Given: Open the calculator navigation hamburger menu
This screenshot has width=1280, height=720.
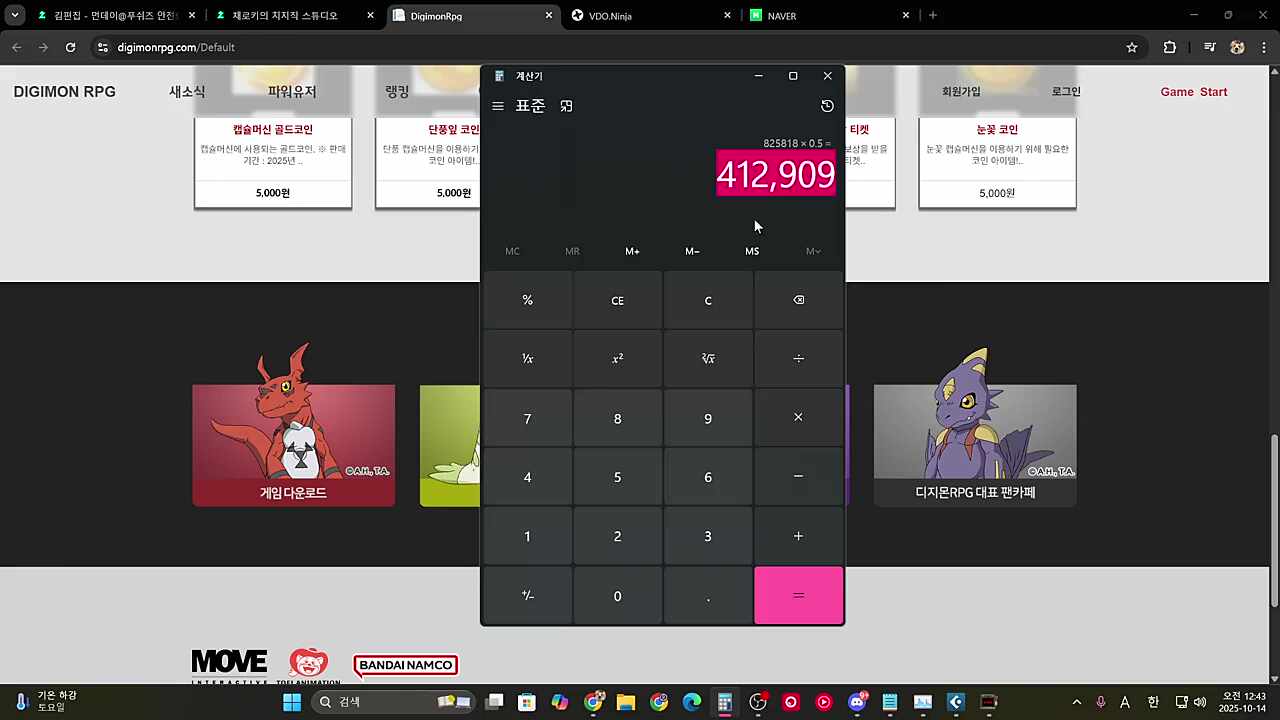Looking at the screenshot, I should pos(498,106).
